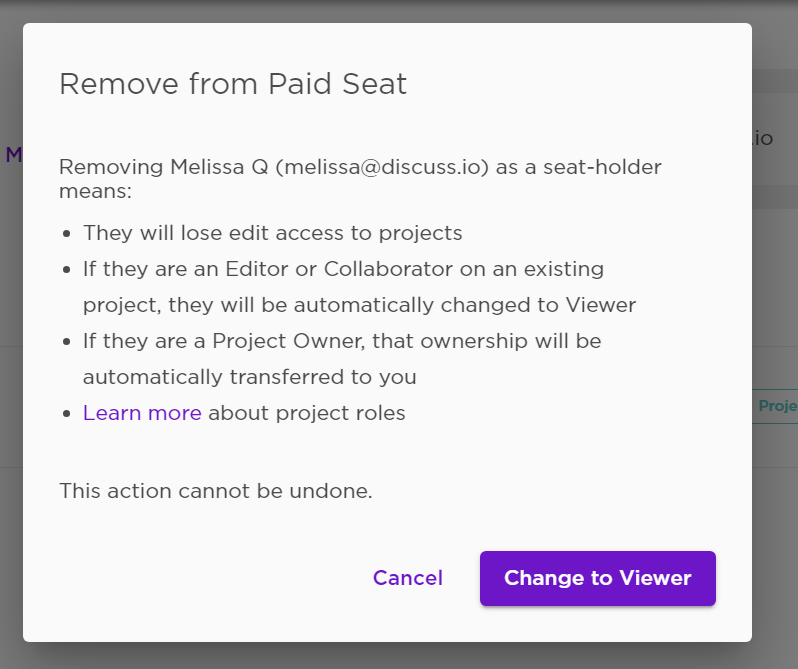
Task: Click the Remove from Paid Seat title
Action: pyautogui.click(x=233, y=84)
